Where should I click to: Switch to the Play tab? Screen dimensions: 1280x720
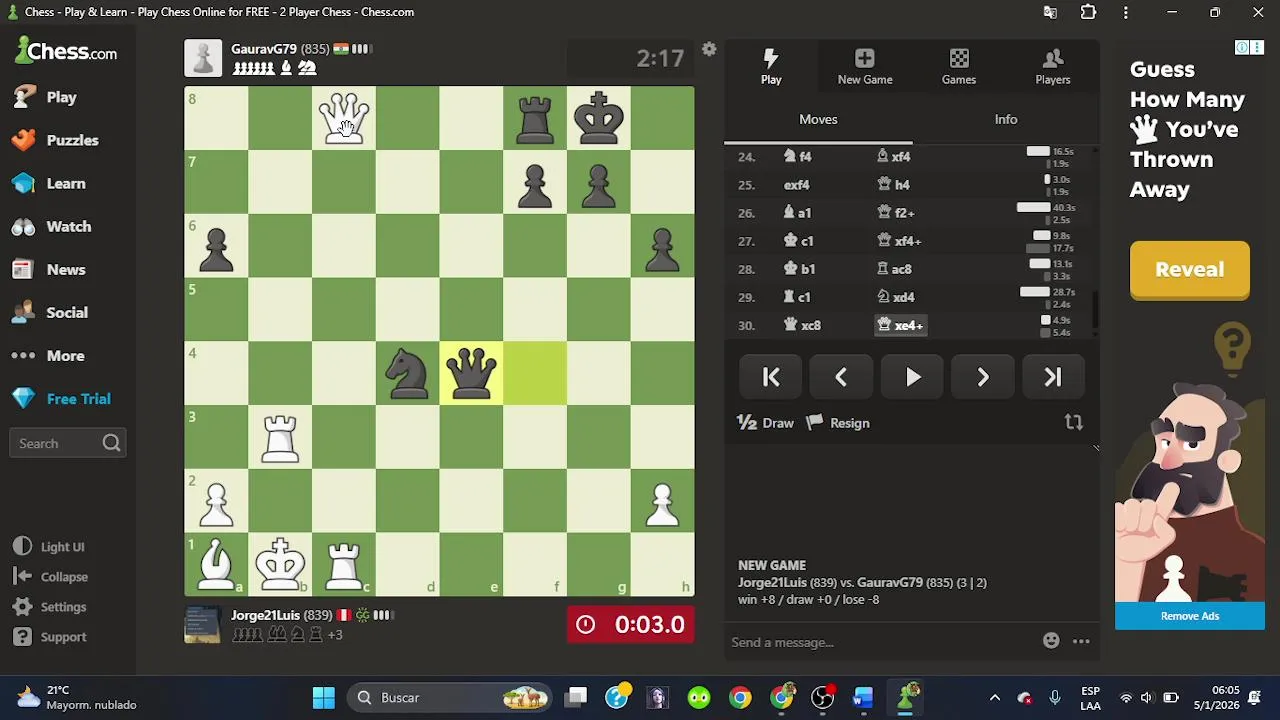point(771,66)
